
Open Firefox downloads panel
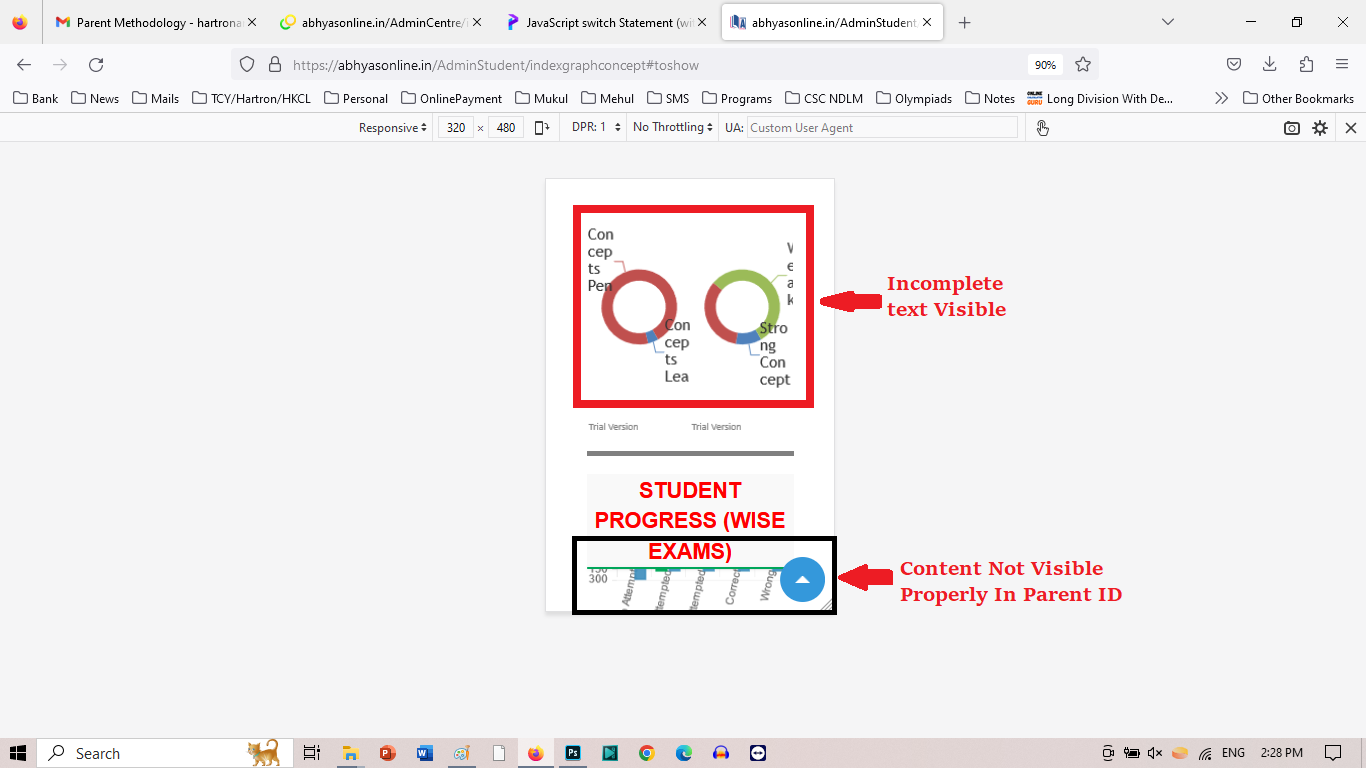tap(1269, 64)
